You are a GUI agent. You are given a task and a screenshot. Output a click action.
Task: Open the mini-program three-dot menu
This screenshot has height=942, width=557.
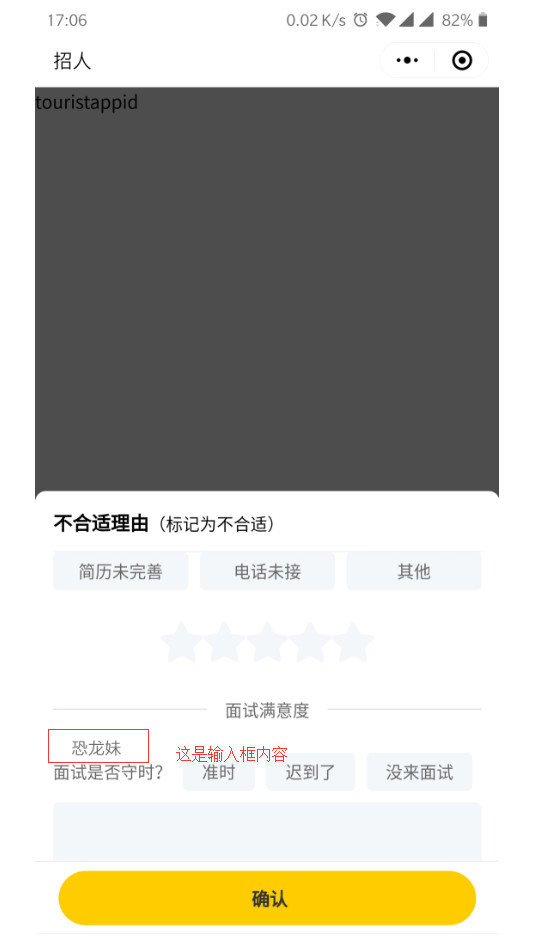(407, 60)
